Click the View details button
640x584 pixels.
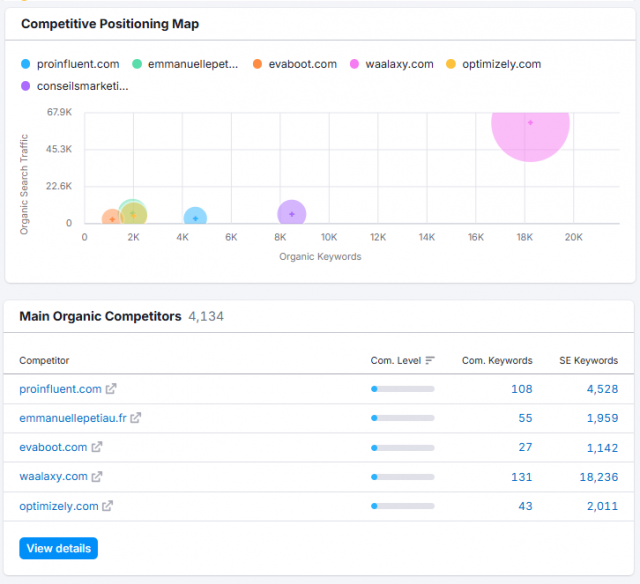58,548
